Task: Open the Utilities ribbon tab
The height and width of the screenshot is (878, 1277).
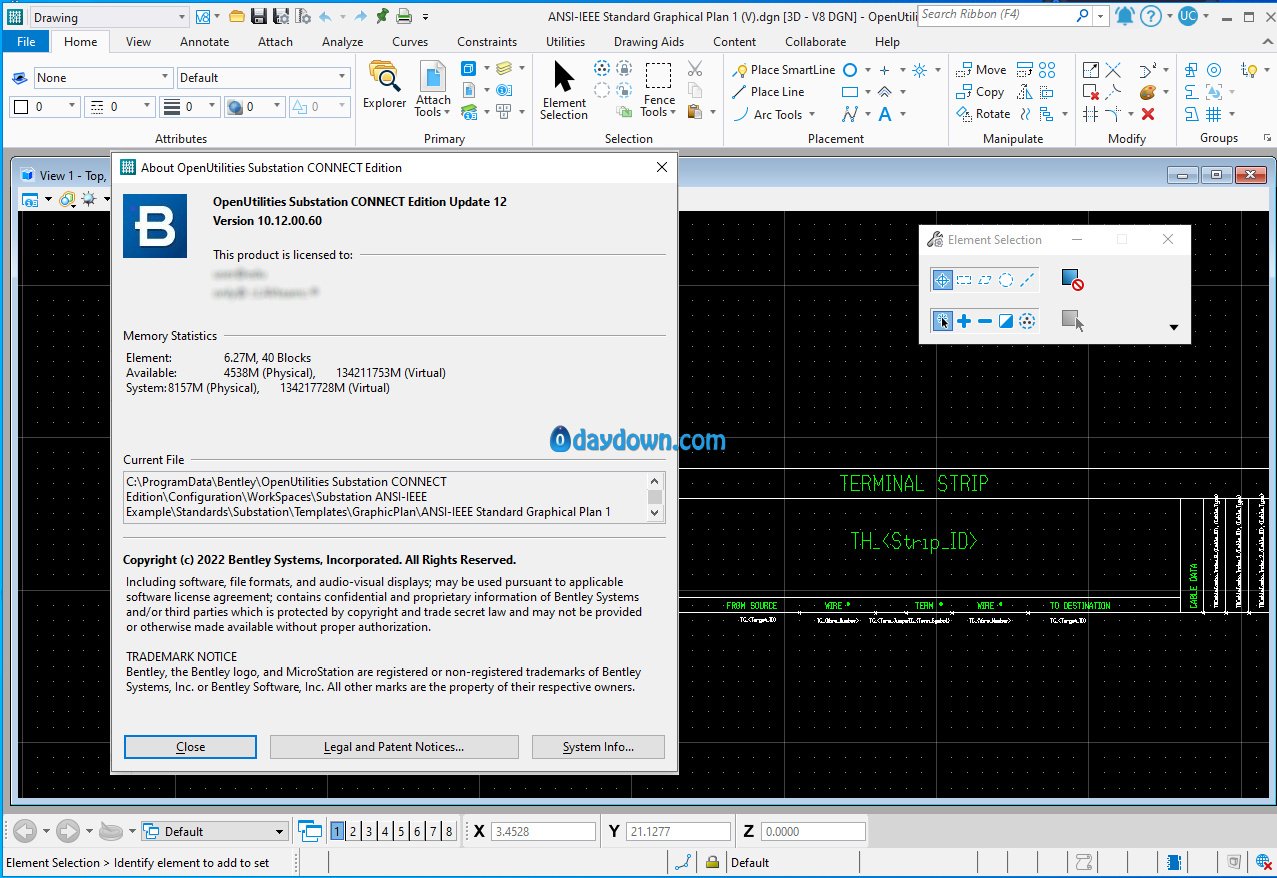Action: 565,42
